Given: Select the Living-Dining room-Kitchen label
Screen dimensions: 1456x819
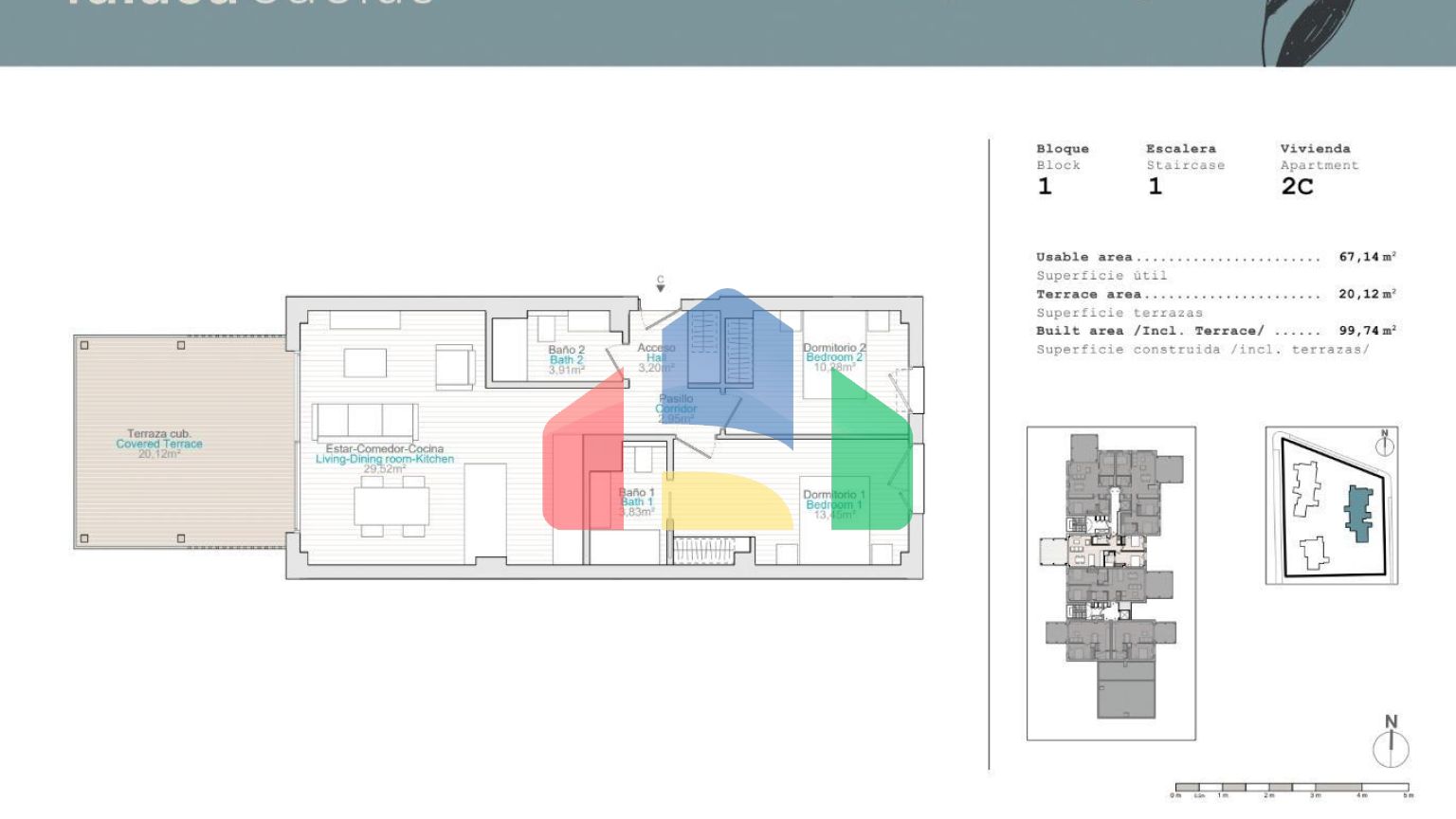Looking at the screenshot, I should [x=384, y=459].
